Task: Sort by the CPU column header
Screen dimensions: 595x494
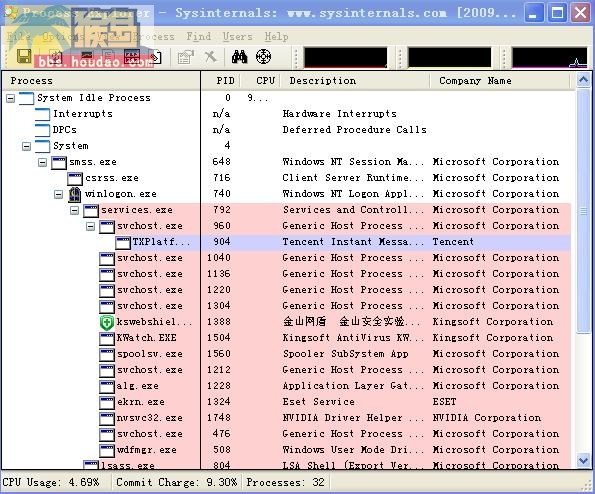Action: pyautogui.click(x=260, y=81)
